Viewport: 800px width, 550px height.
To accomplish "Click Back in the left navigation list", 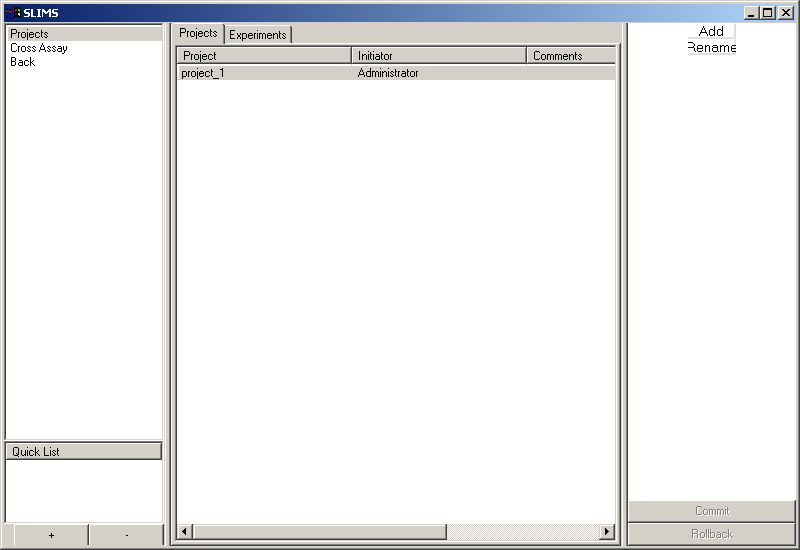I will (x=22, y=62).
